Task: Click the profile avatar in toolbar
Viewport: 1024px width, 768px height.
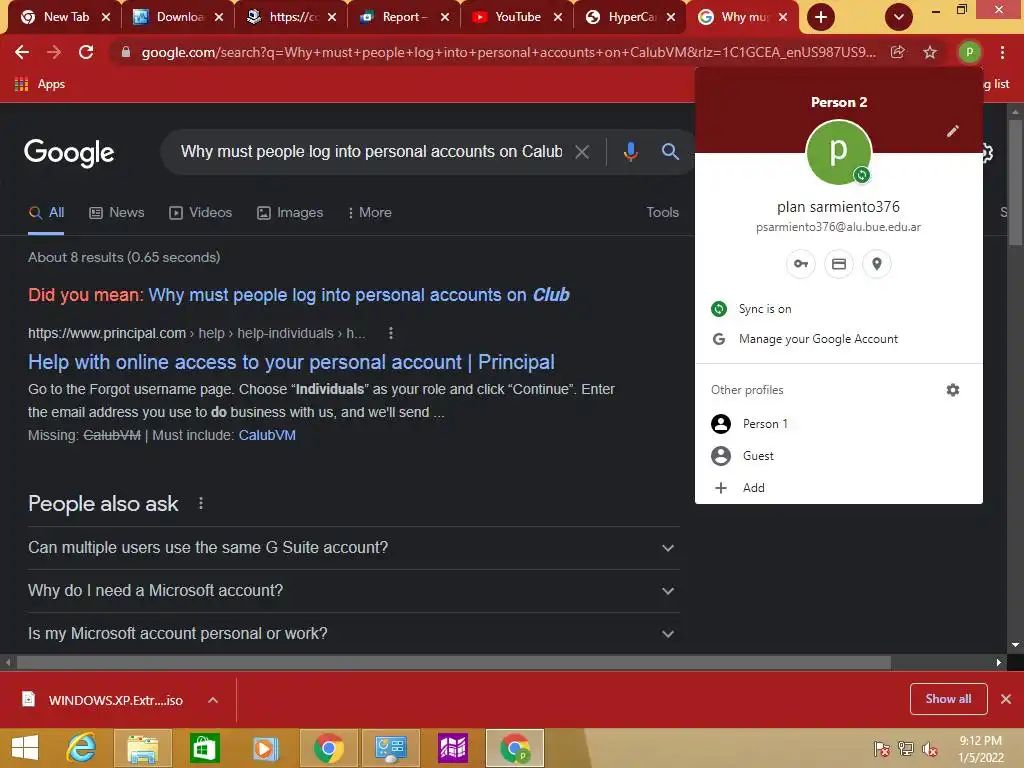Action: click(x=970, y=52)
